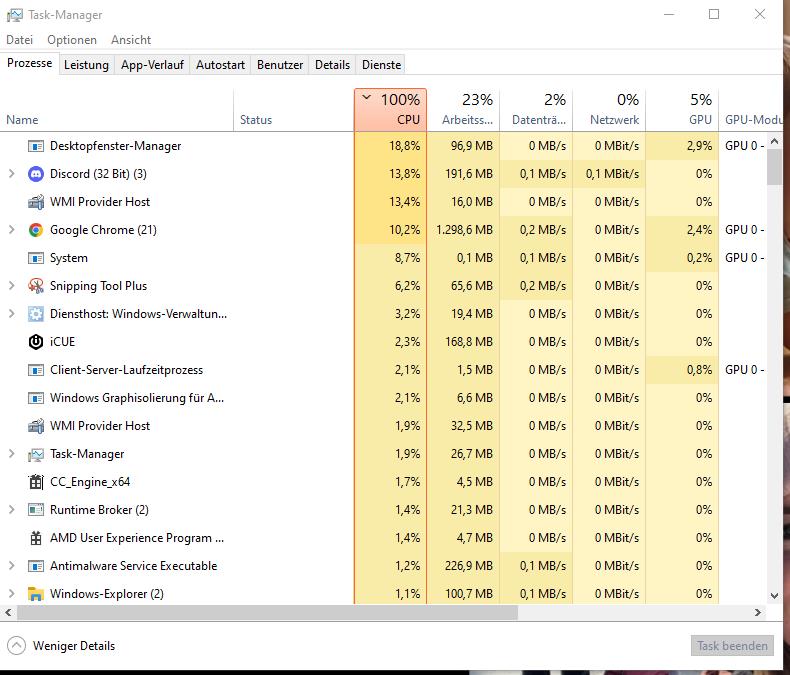Click the iCUE icon
The image size is (790, 675).
36,342
